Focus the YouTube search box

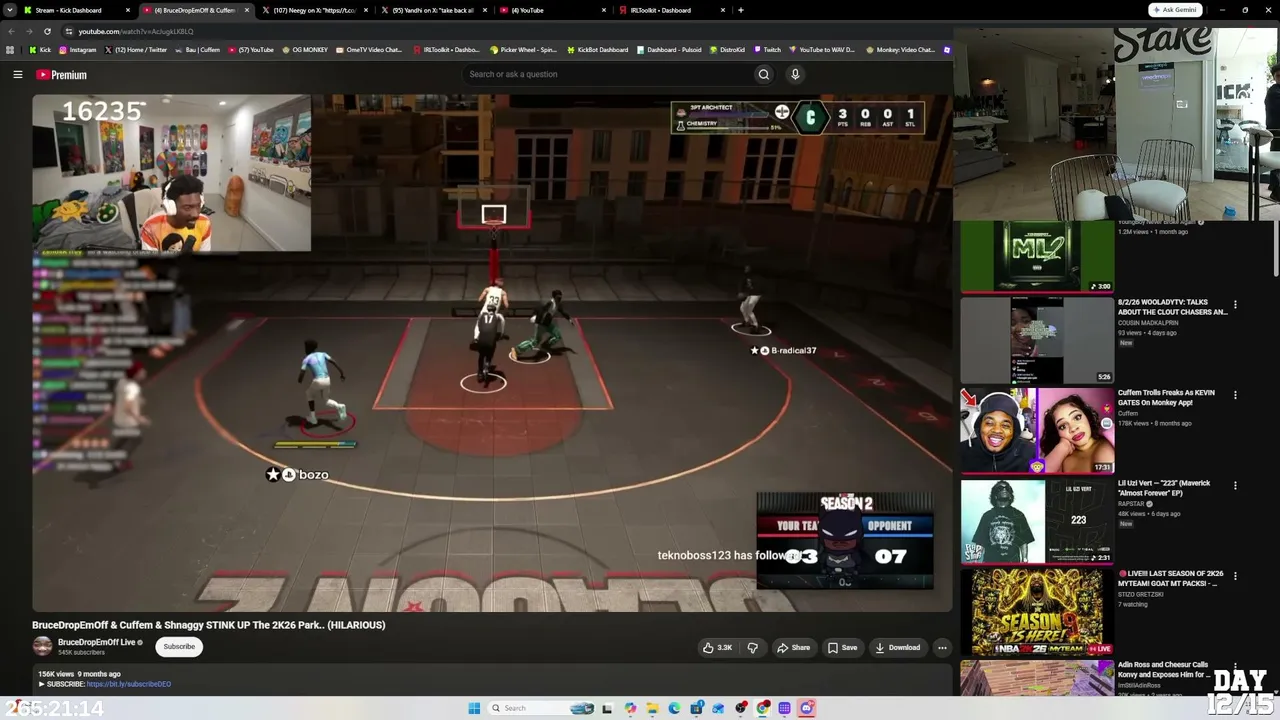point(608,74)
